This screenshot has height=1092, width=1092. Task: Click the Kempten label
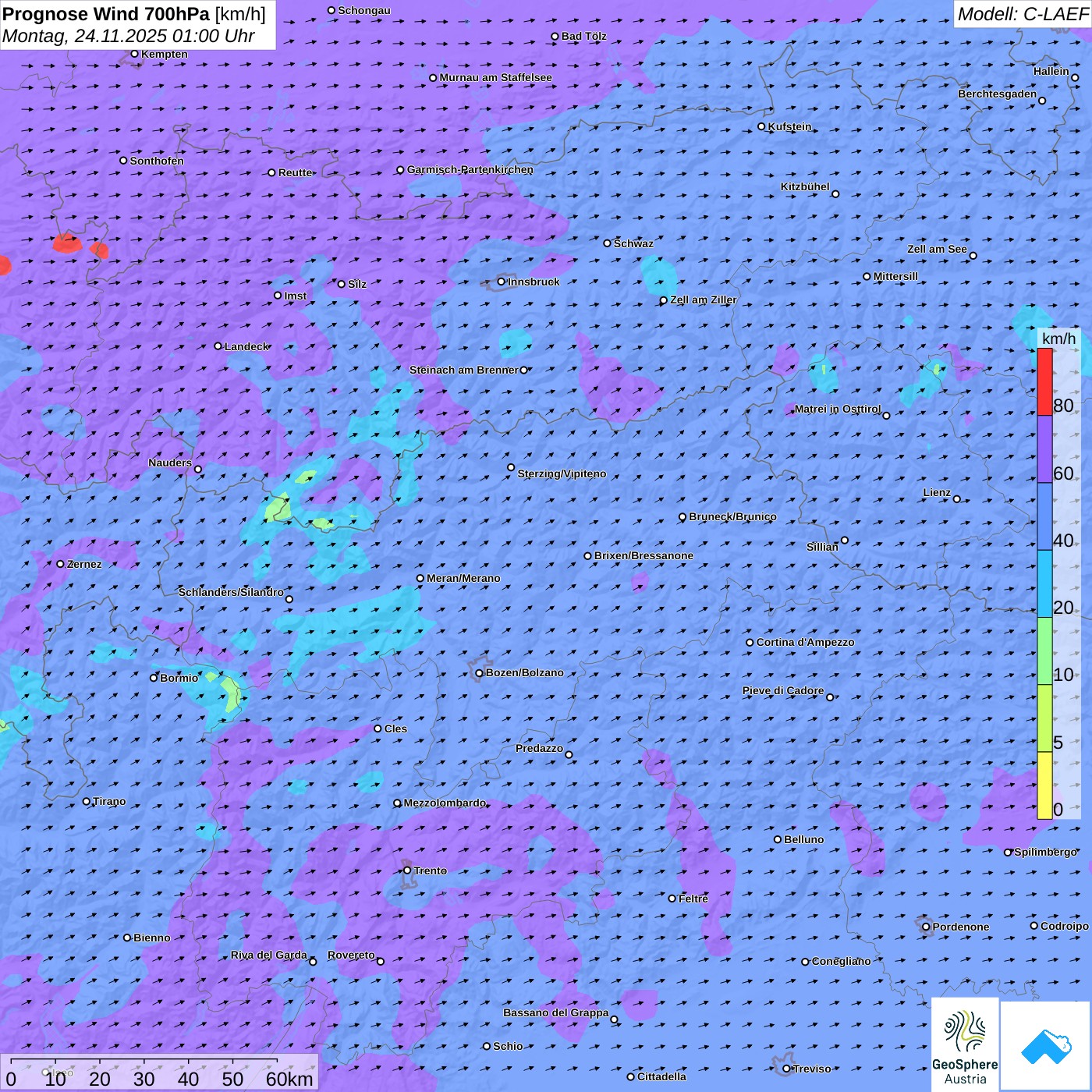(x=164, y=54)
